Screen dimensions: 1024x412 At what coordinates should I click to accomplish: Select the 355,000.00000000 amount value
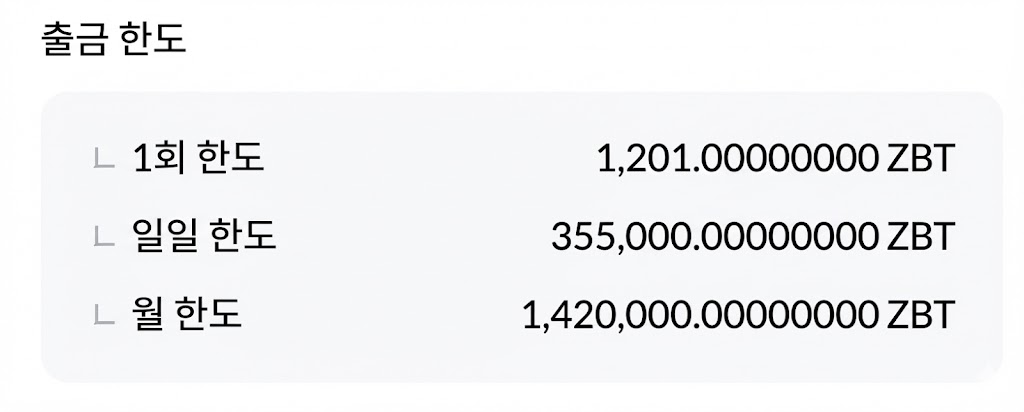(x=714, y=237)
